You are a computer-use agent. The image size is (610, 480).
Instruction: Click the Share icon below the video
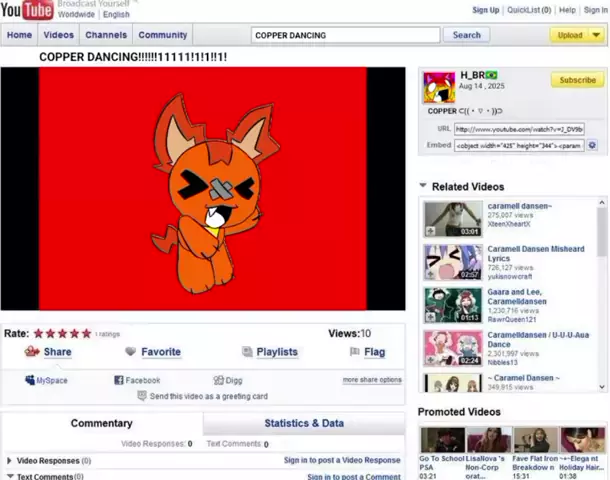pos(32,352)
